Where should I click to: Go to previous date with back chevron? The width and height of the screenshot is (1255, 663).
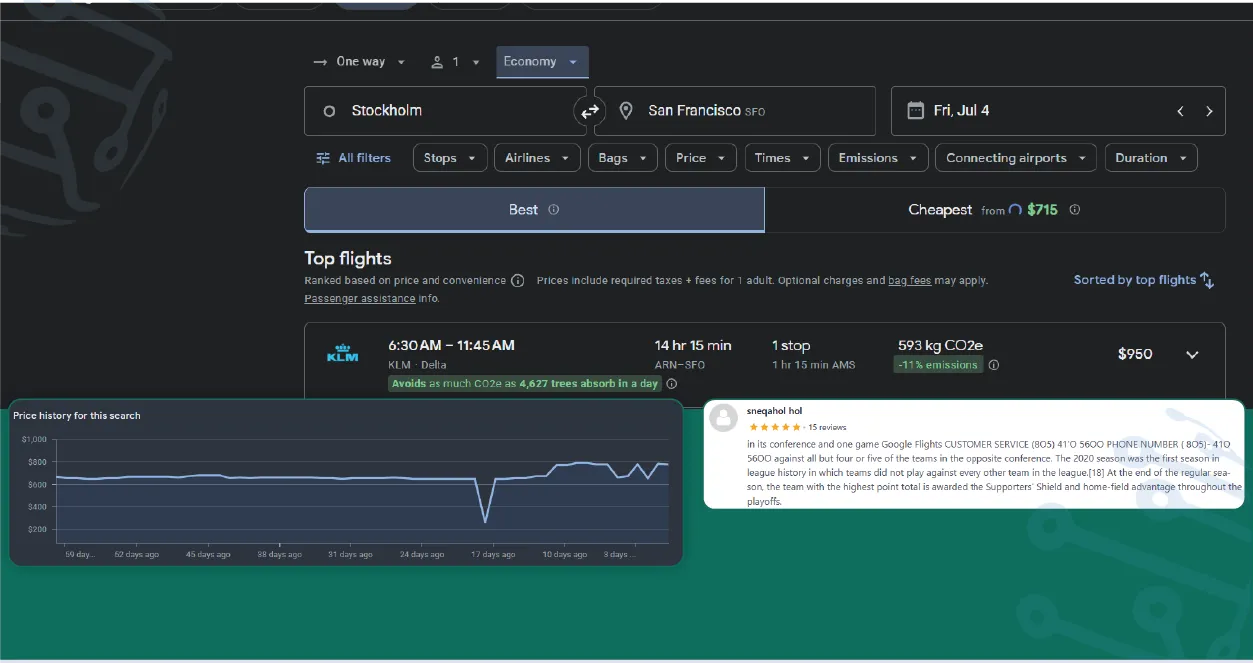click(x=1179, y=111)
